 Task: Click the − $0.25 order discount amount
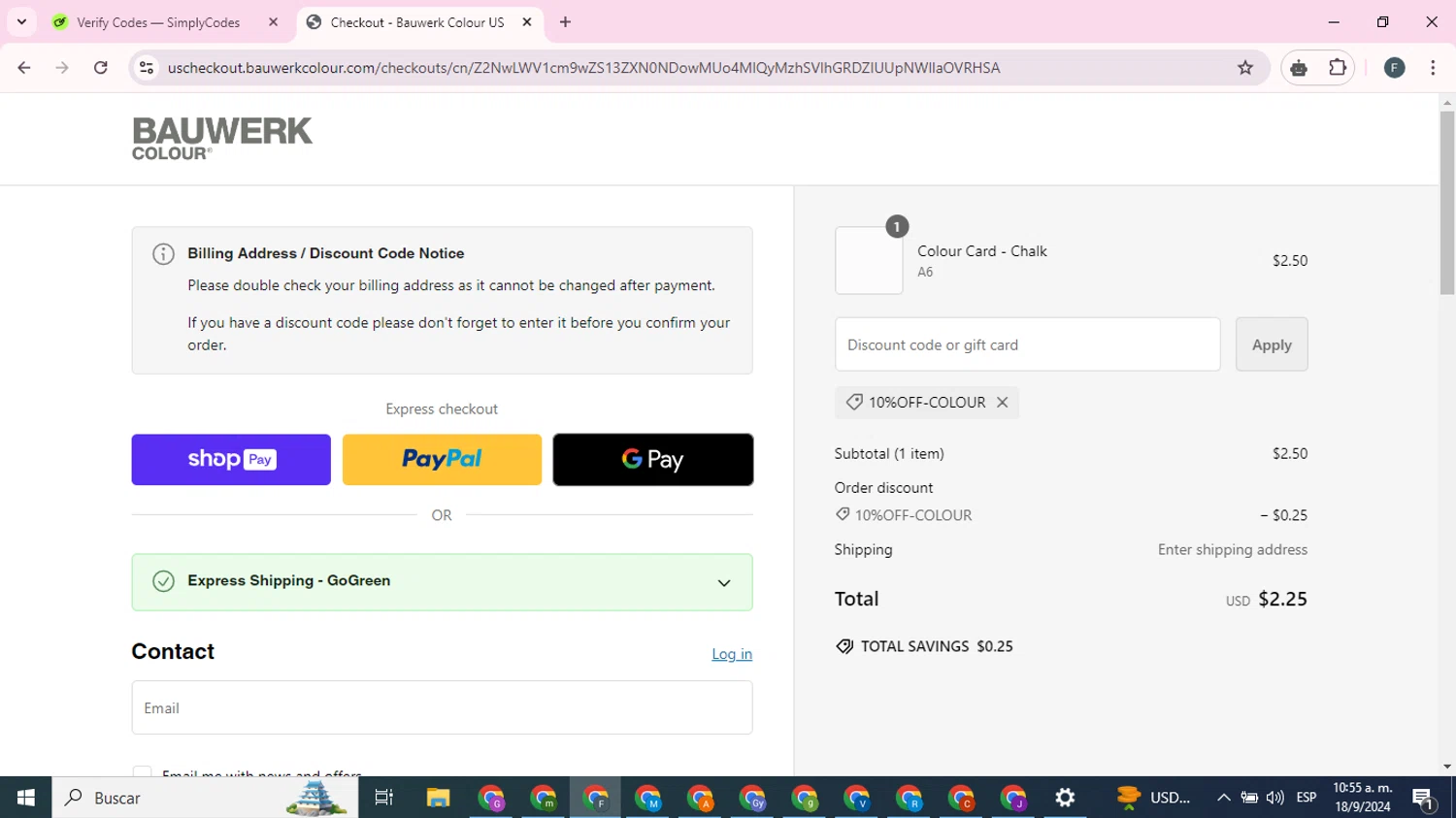[1283, 515]
